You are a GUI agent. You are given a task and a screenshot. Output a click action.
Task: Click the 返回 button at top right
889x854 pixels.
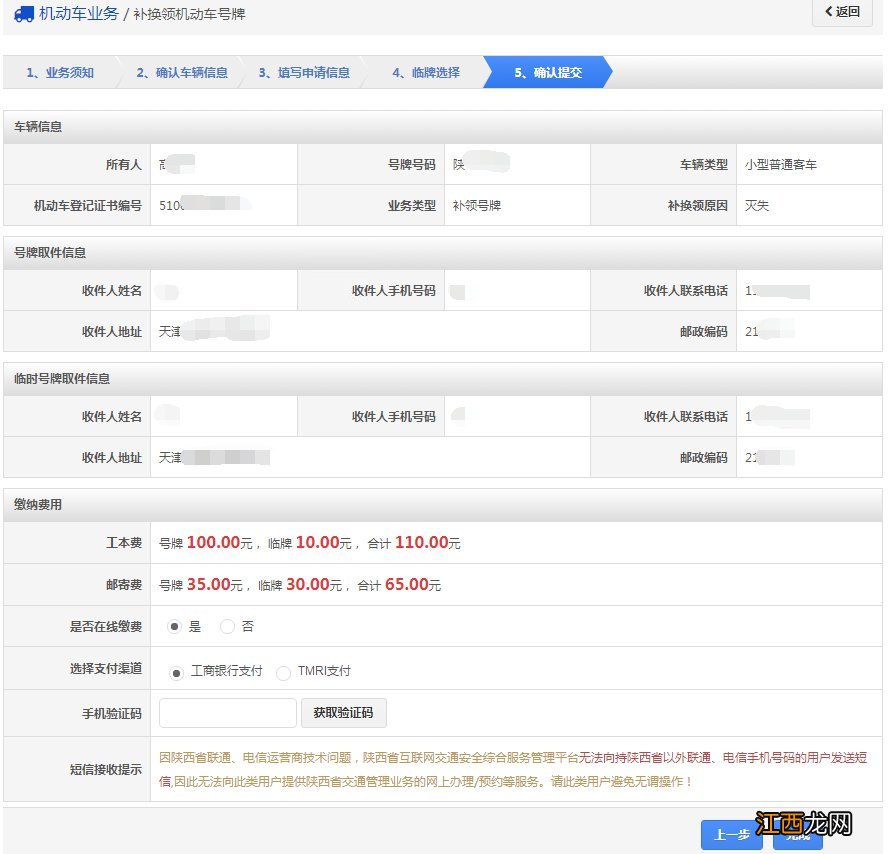[x=841, y=14]
